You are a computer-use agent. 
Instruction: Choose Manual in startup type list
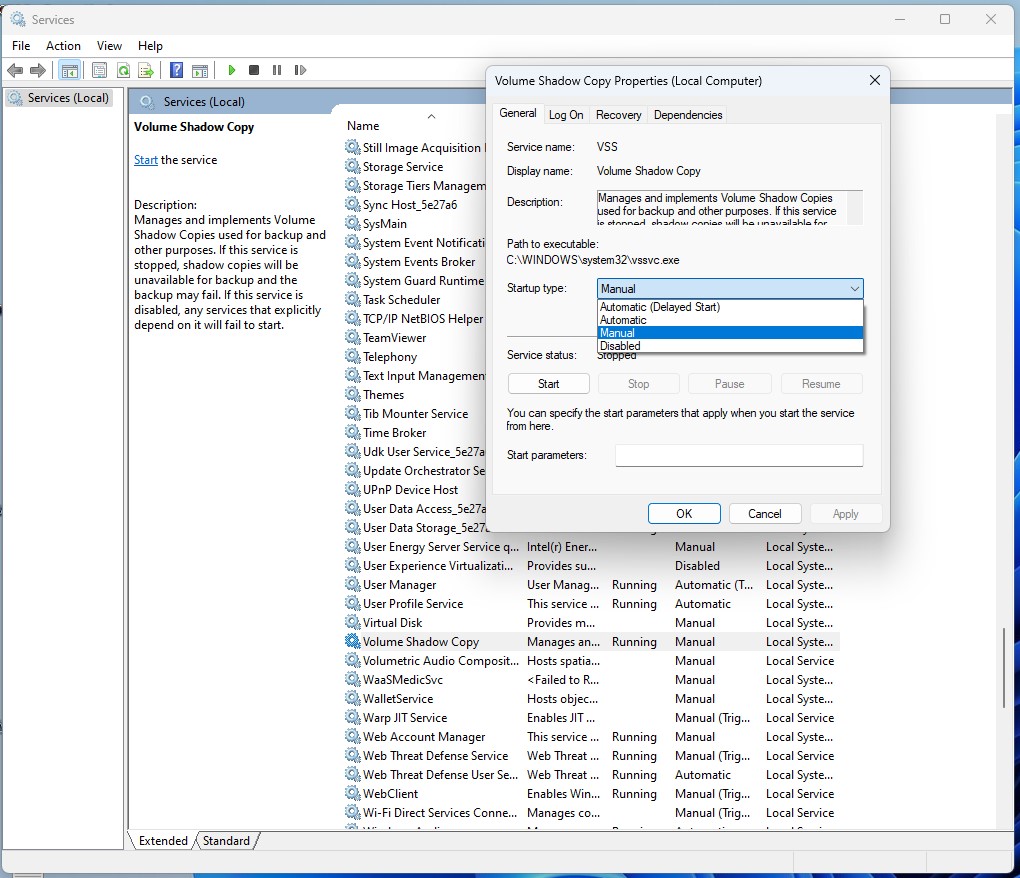(730, 332)
